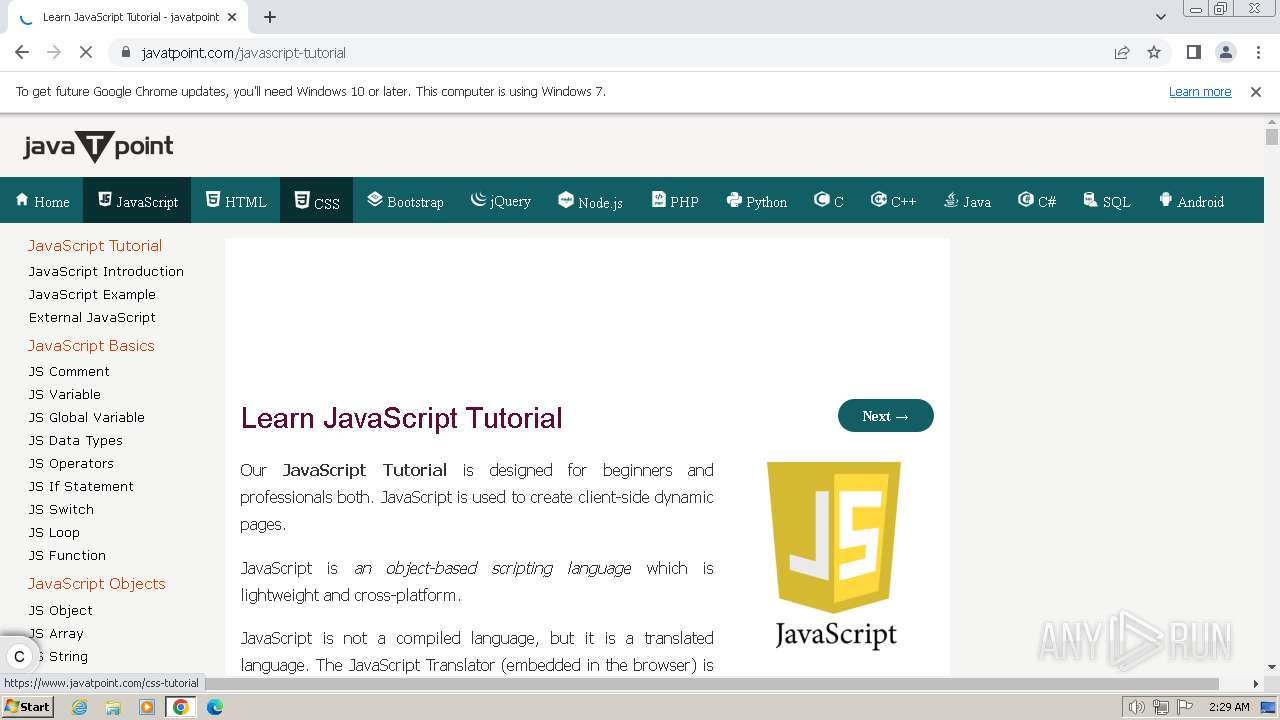Expand the tab search dropdown
The height and width of the screenshot is (720, 1280).
click(1161, 17)
